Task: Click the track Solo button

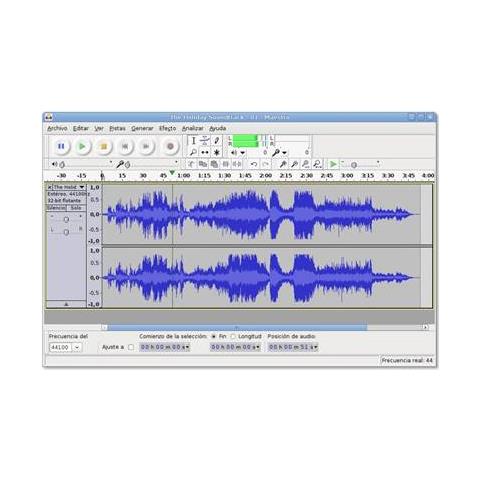Action: pyautogui.click(x=76, y=208)
